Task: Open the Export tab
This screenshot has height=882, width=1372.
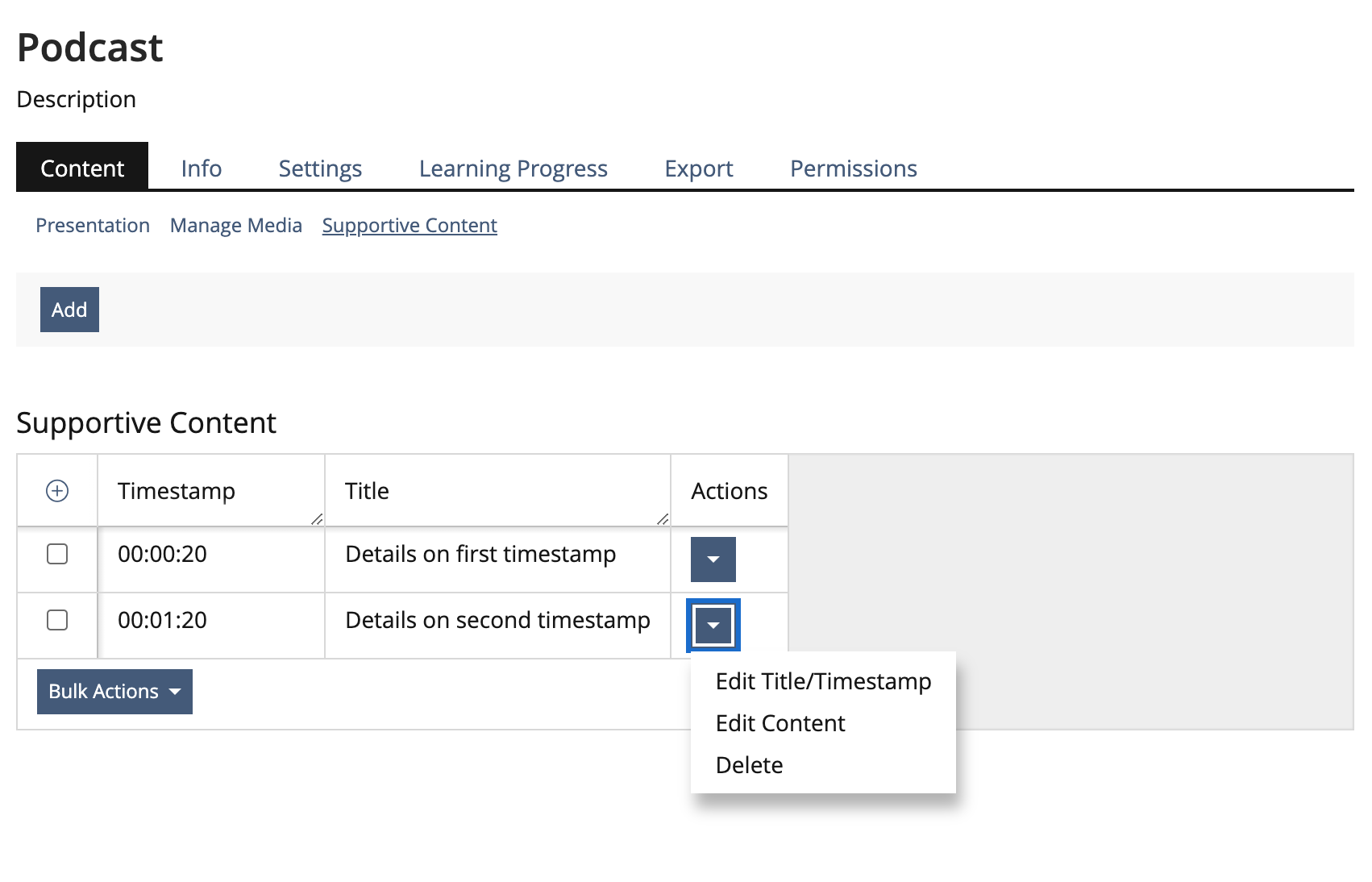Action: [x=699, y=168]
